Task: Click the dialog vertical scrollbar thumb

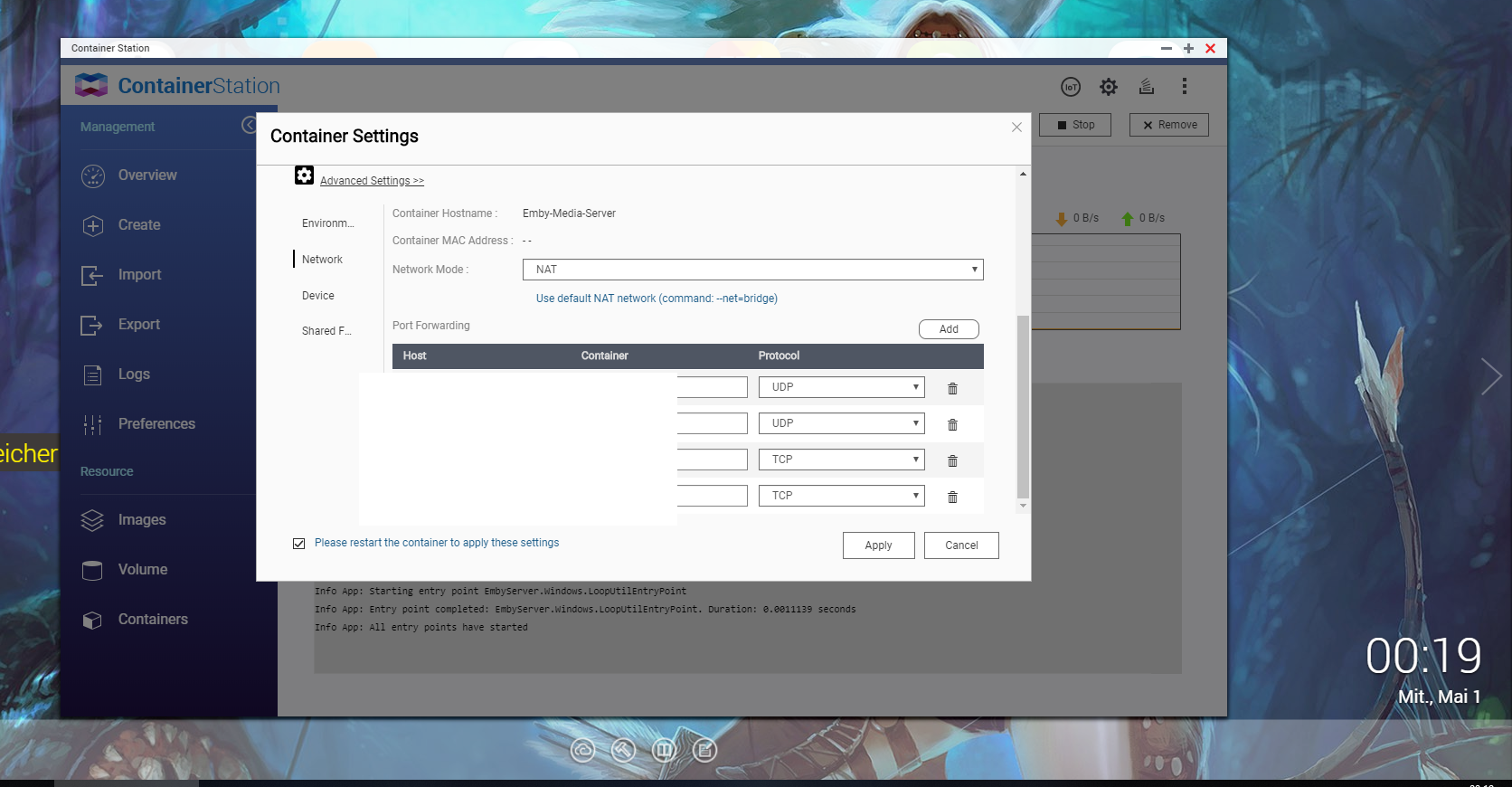Action: tap(1023, 406)
